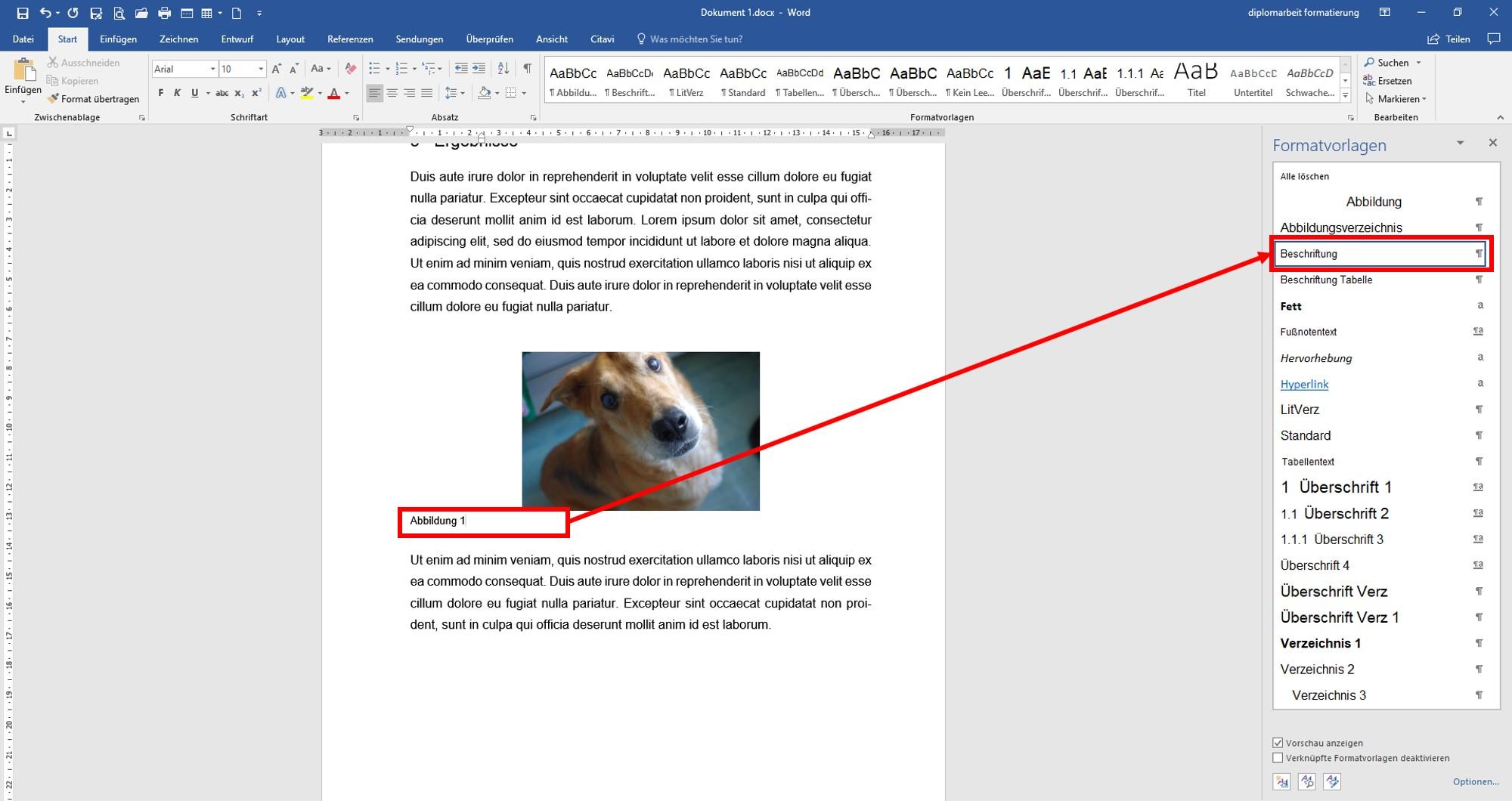1512x801 pixels.
Task: Center align the paragraph text
Action: click(x=392, y=93)
